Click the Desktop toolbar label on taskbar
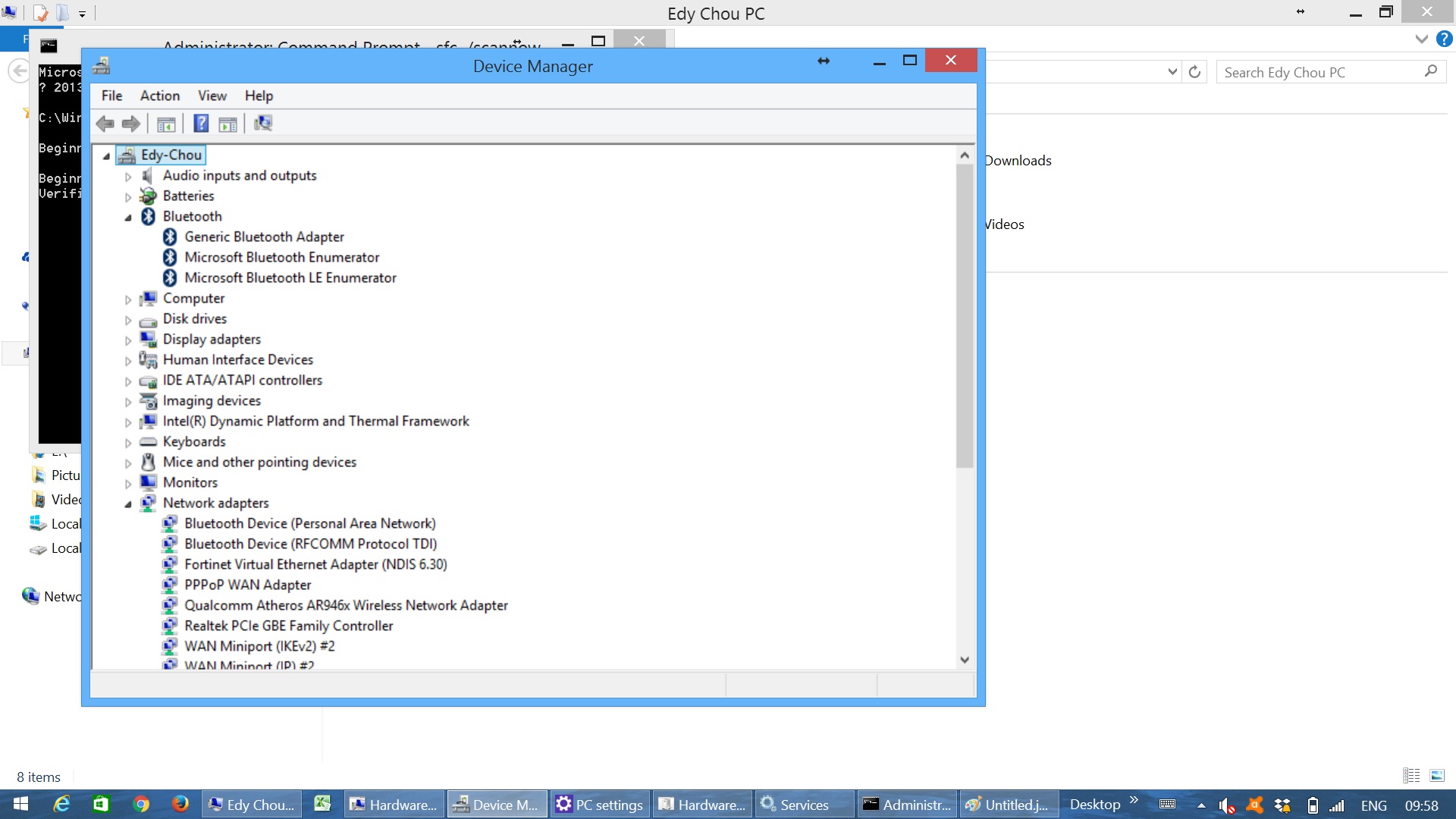The height and width of the screenshot is (819, 1456). (x=1094, y=805)
